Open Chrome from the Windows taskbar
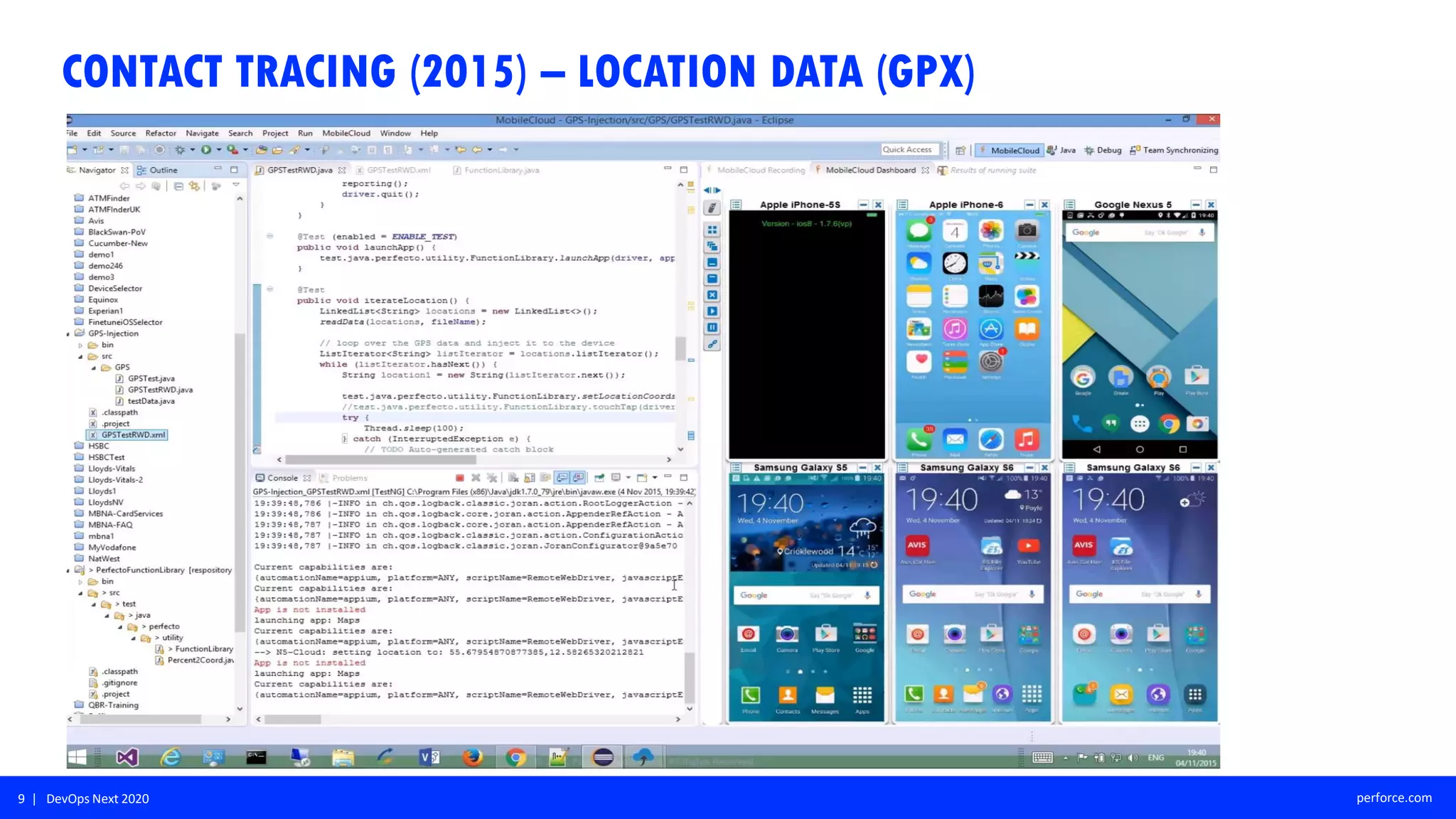The height and width of the screenshot is (819, 1456). [515, 757]
